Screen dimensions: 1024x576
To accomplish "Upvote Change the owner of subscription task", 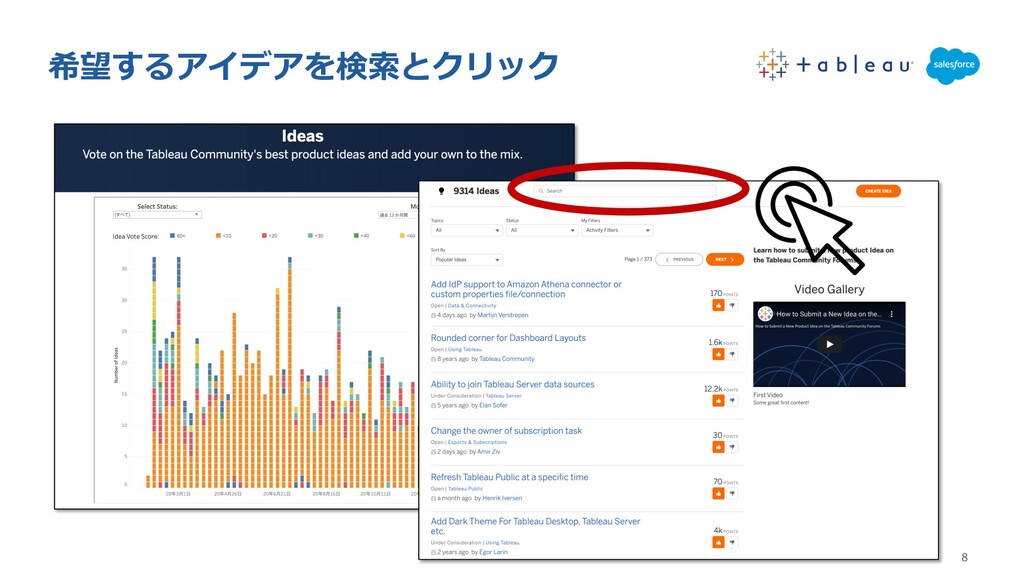I will point(718,447).
